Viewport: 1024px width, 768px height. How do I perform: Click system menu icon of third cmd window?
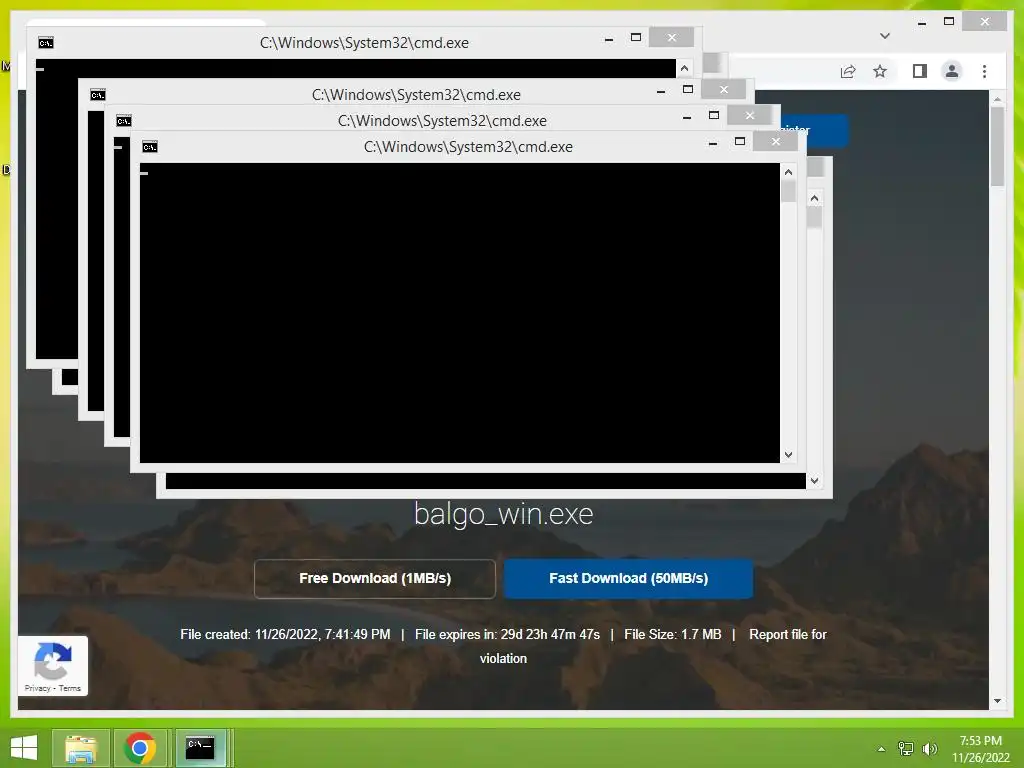tap(123, 121)
